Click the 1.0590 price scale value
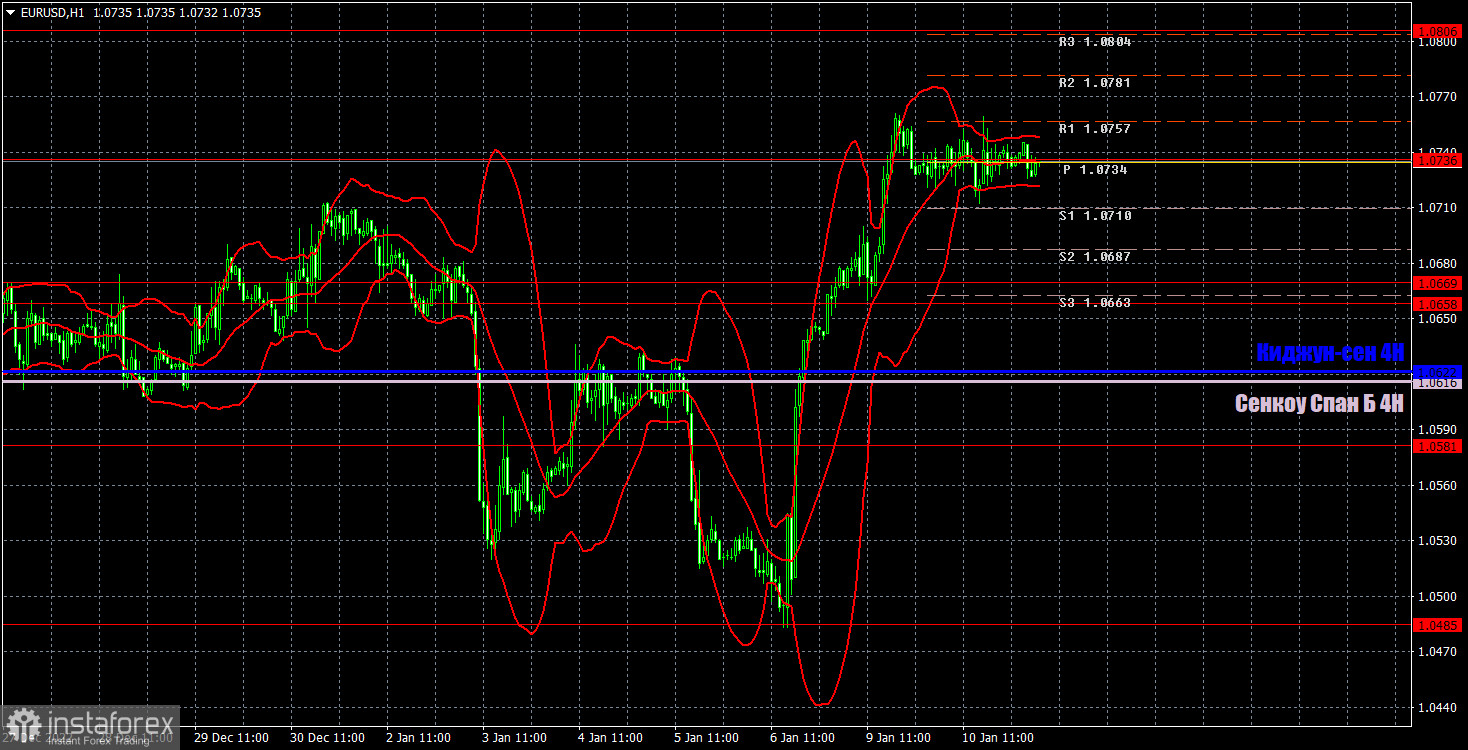The image size is (1468, 750). click(x=1436, y=430)
